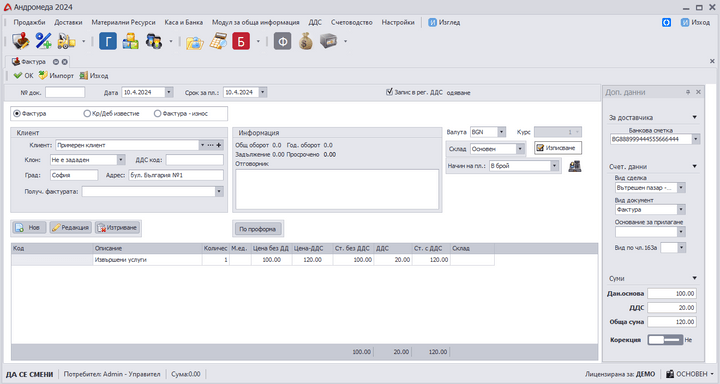Click the round minimize icon on Фактура tab
Viewport: 720px width, 384px height.
coord(56,62)
